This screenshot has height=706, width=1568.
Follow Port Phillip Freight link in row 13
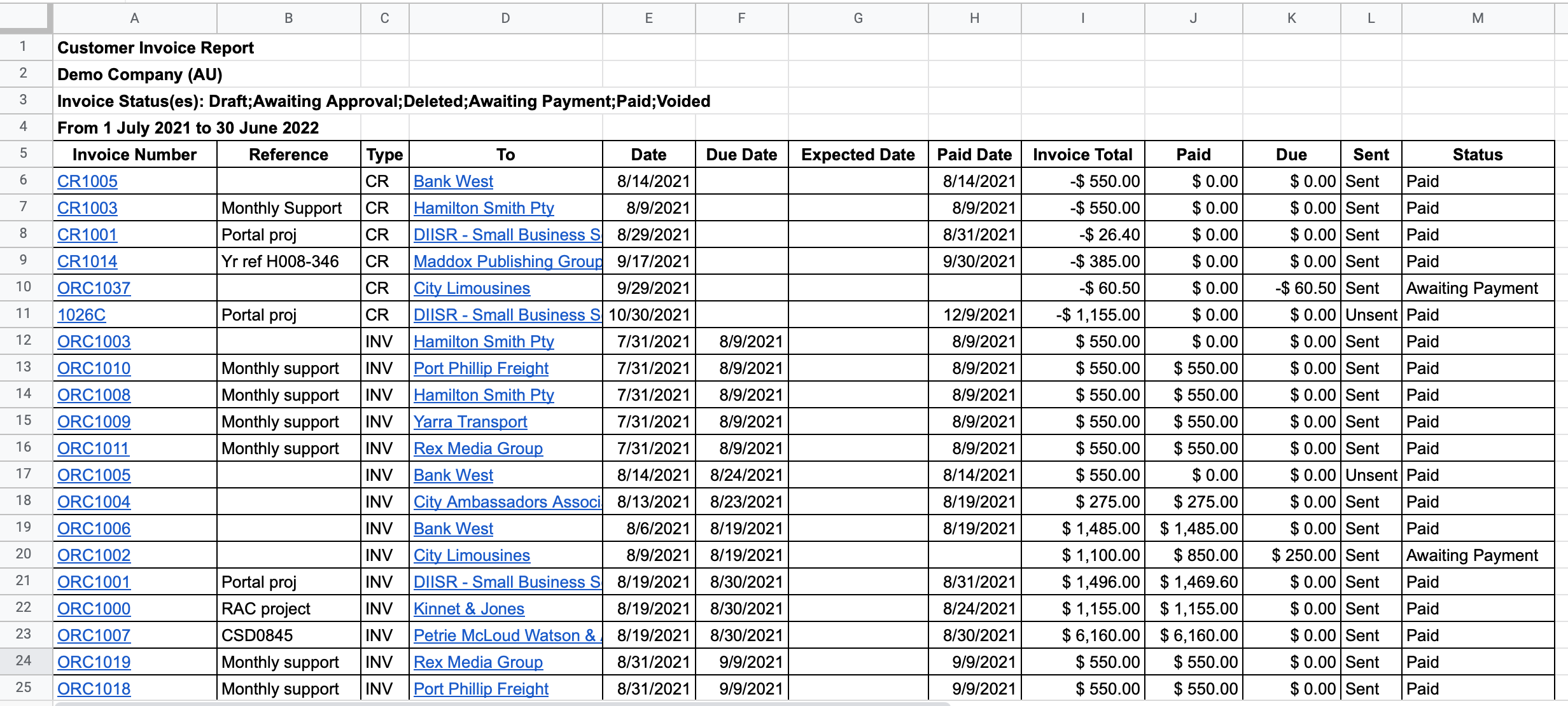pos(480,368)
